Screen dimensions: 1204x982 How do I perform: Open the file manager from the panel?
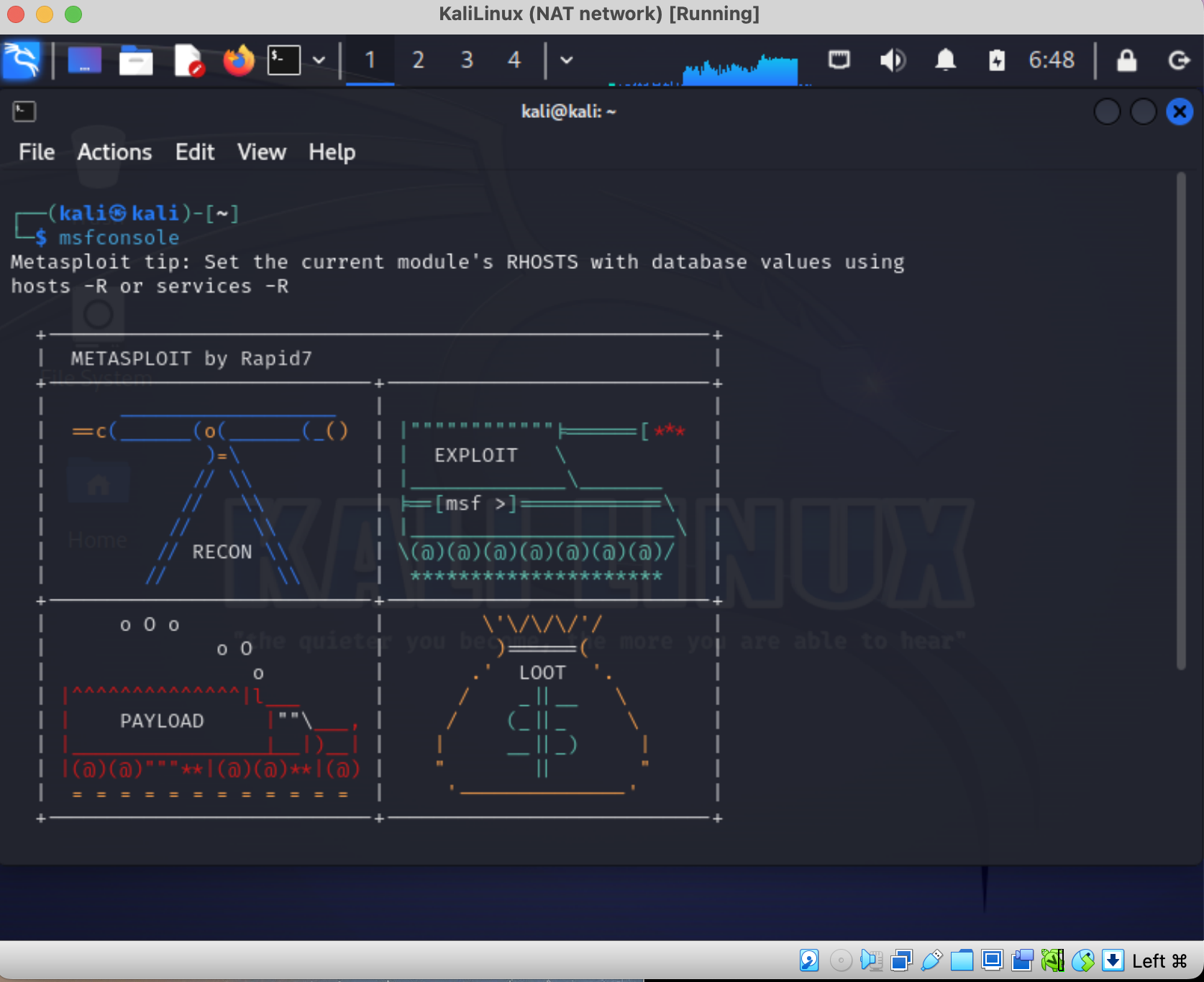[136, 60]
